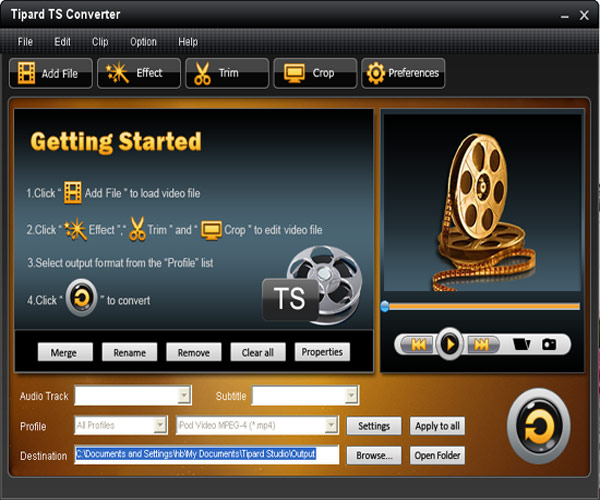This screenshot has height=500, width=600.
Task: Click the orange preview progress bar
Action: [x=484, y=306]
